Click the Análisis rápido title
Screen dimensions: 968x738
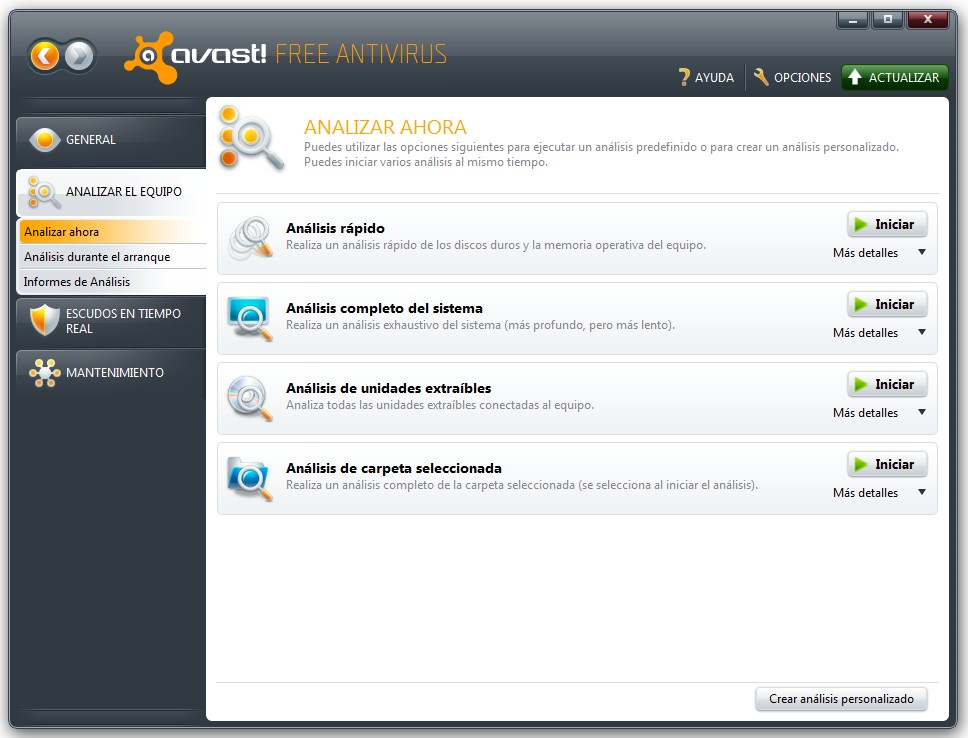tap(335, 229)
